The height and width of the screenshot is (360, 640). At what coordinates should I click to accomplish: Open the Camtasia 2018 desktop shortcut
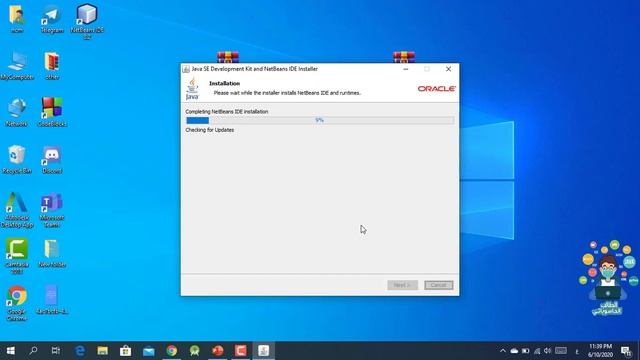pyautogui.click(x=17, y=256)
